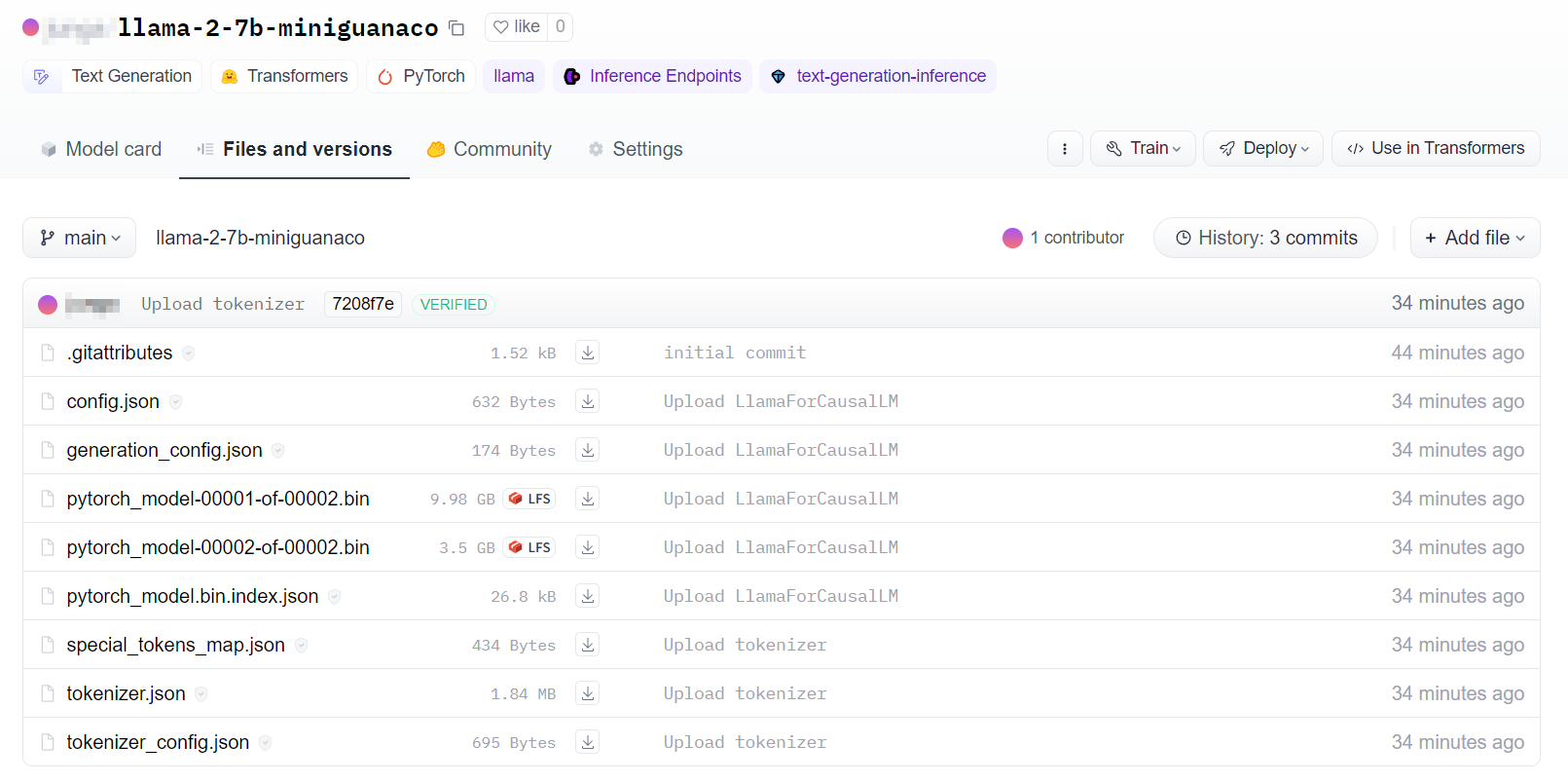The image size is (1568, 782).
Task: Open Upload LlamaForCausalLM commit for config.json
Action: coord(781,401)
